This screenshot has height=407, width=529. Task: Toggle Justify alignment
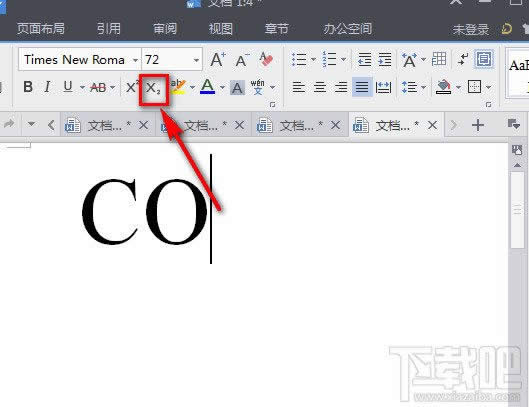coord(362,87)
